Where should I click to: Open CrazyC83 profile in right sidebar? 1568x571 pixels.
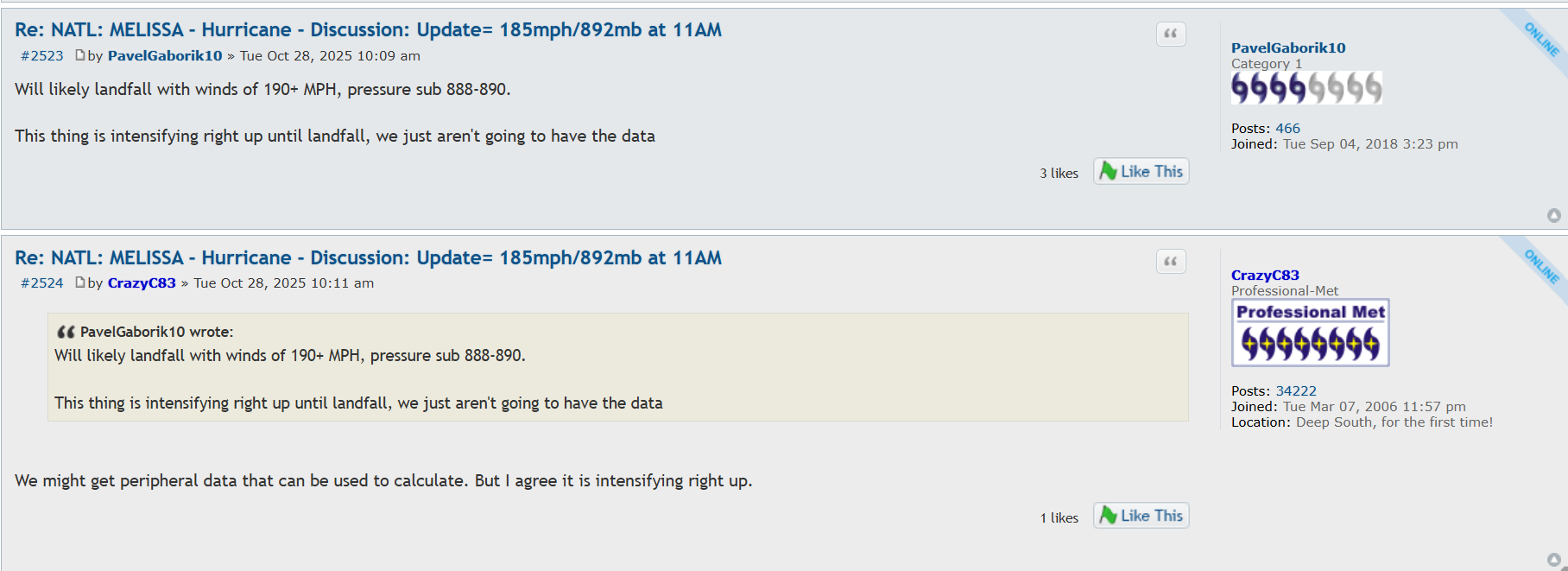coord(1264,275)
